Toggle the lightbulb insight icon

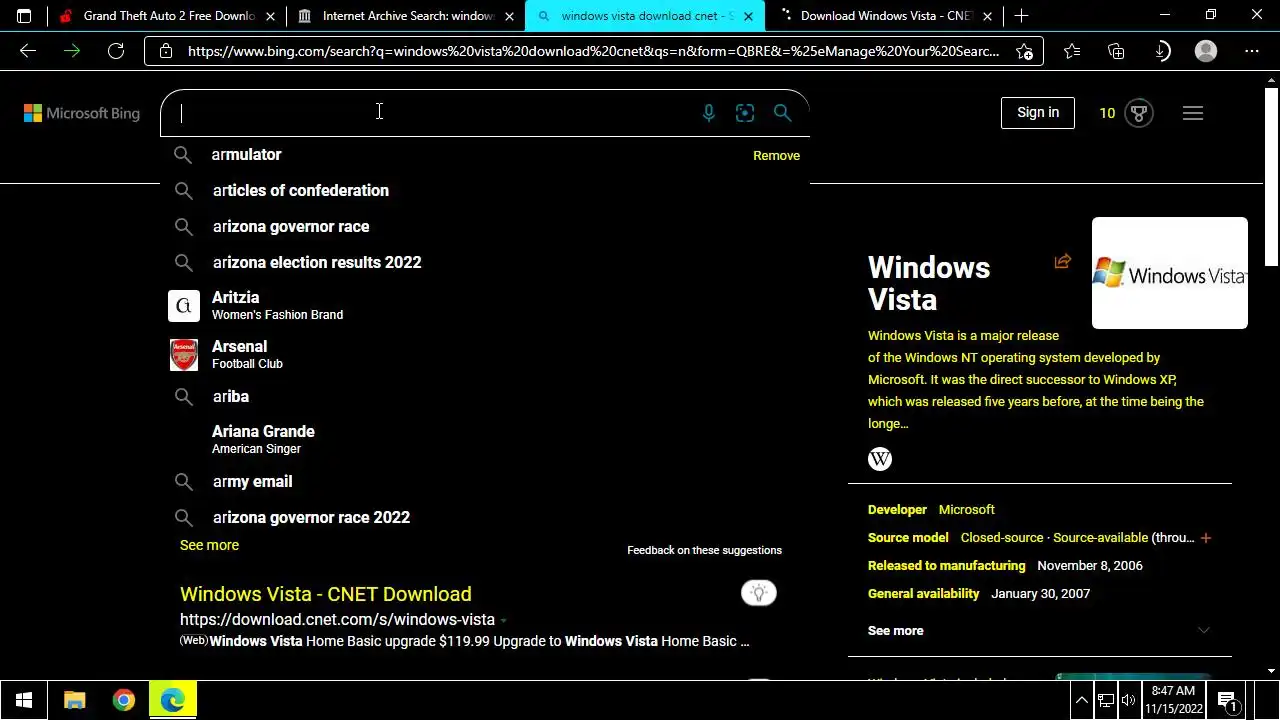[759, 594]
